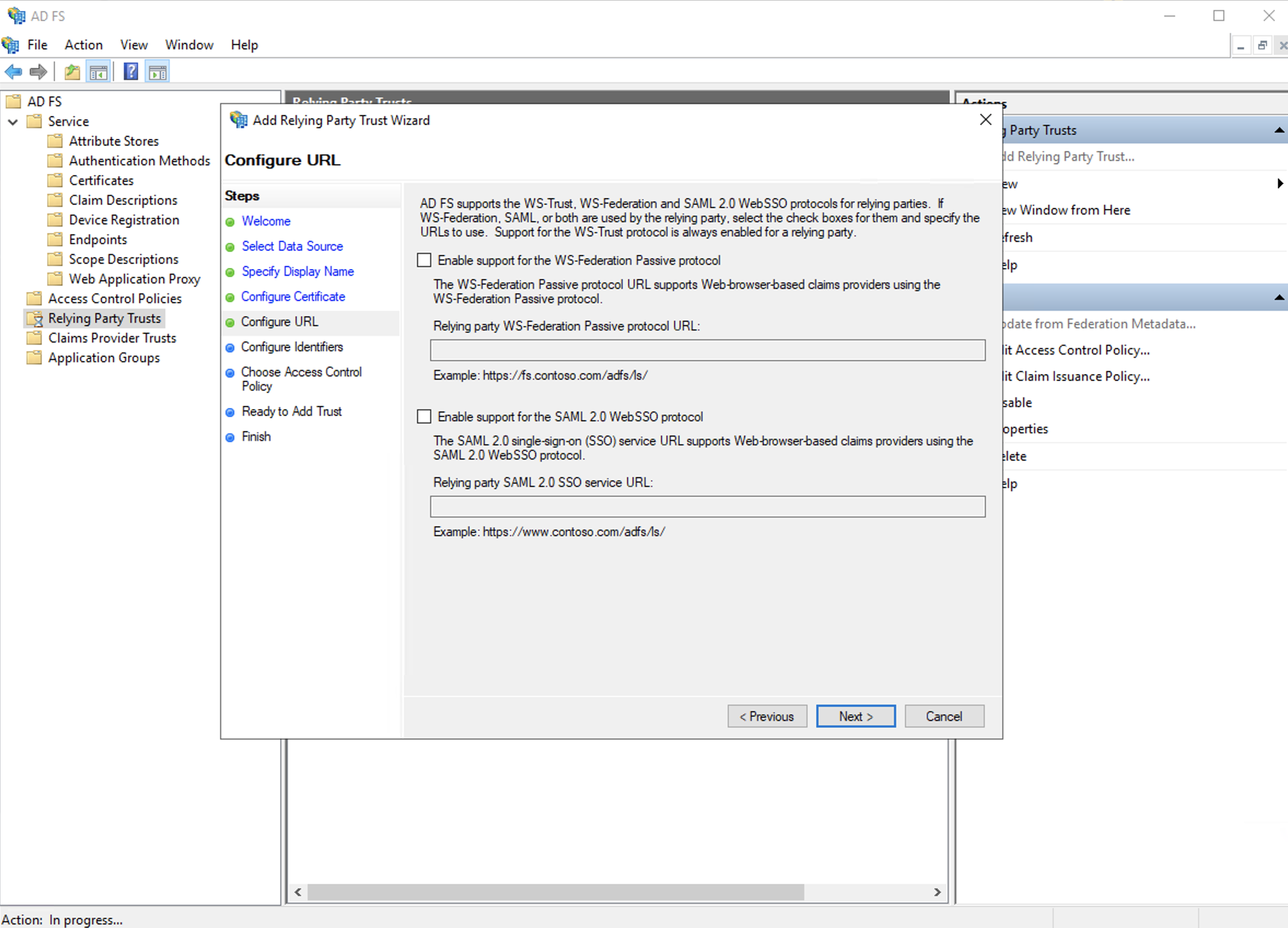1288x928 pixels.
Task: Expand the View submenu arrow in Actions
Action: 1279,183
